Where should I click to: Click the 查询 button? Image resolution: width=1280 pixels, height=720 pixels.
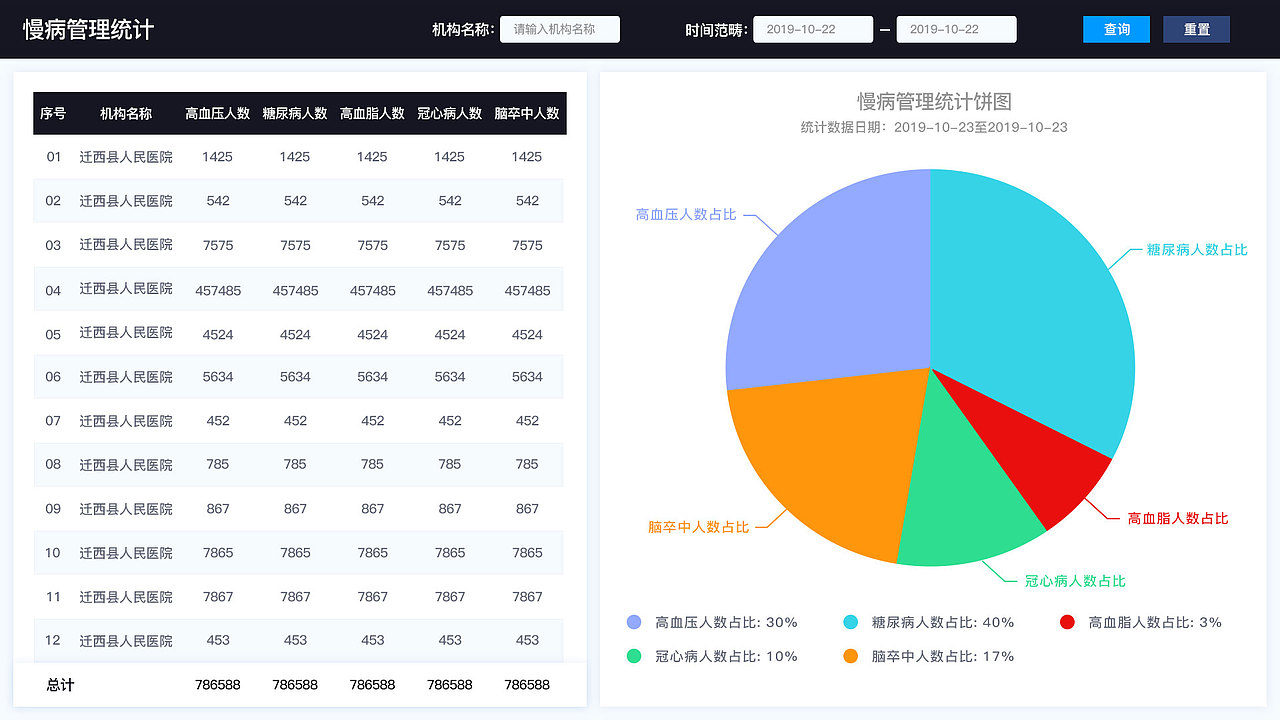pyautogui.click(x=1116, y=29)
